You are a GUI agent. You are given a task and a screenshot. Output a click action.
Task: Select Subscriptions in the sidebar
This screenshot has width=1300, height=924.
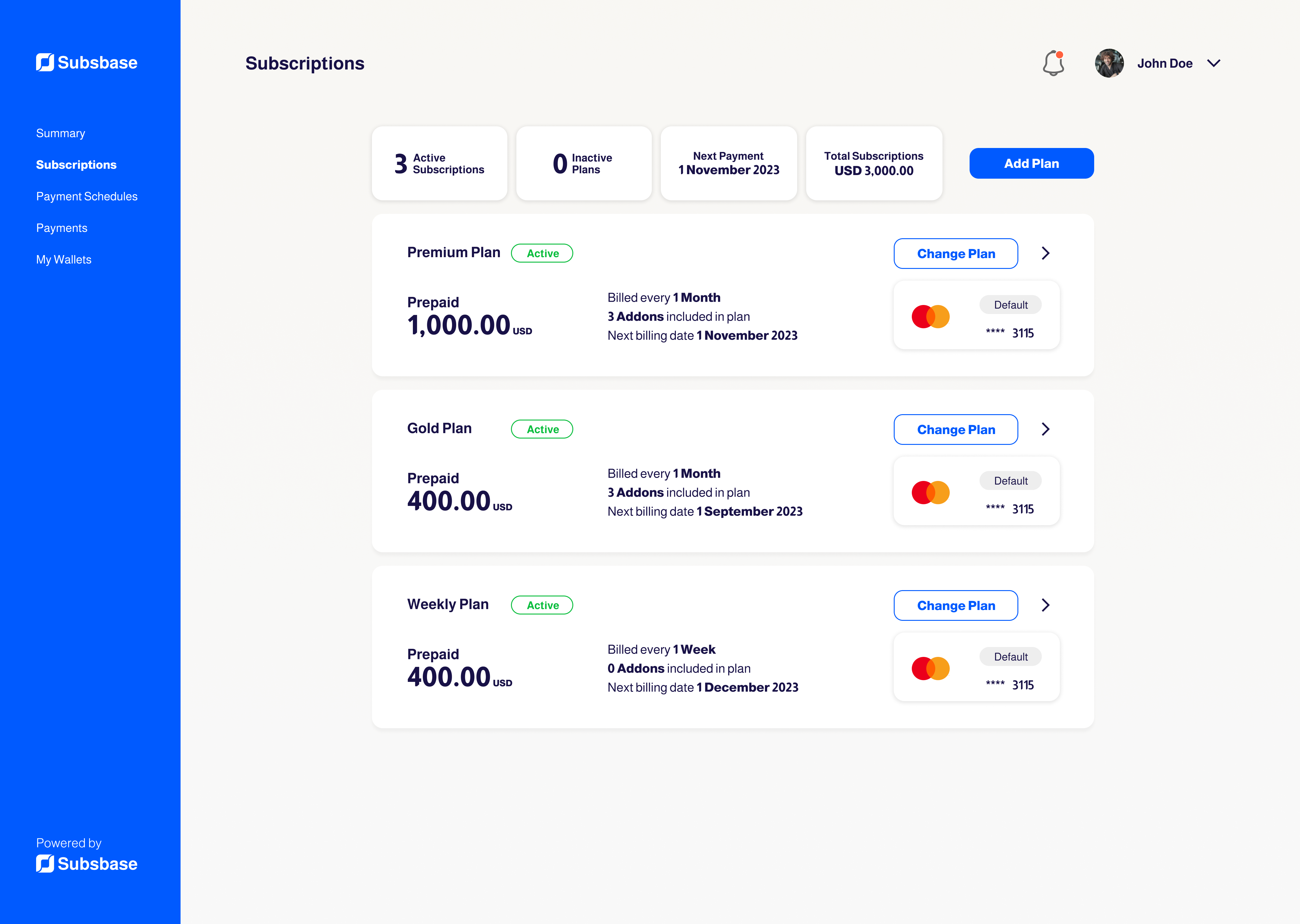76,165
